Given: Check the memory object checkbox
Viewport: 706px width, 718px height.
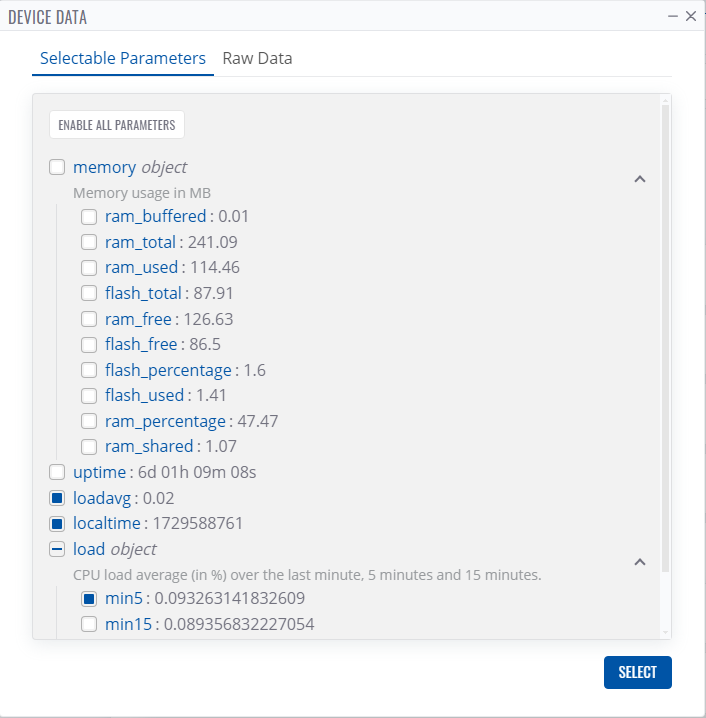Looking at the screenshot, I should [x=58, y=167].
